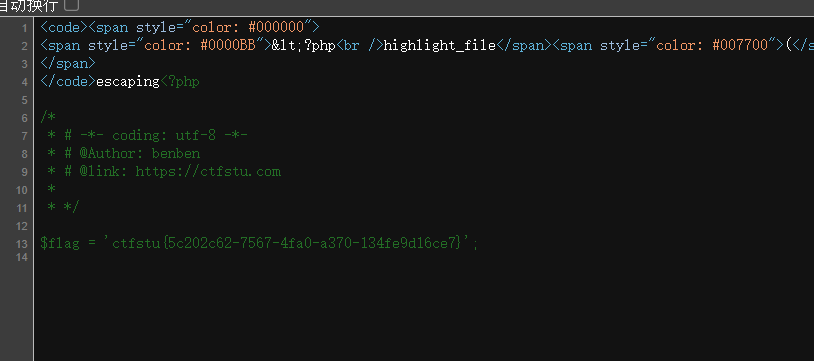This screenshot has height=361, width=814.
Task: Select line number 9 in gutter
Action: 24,172
